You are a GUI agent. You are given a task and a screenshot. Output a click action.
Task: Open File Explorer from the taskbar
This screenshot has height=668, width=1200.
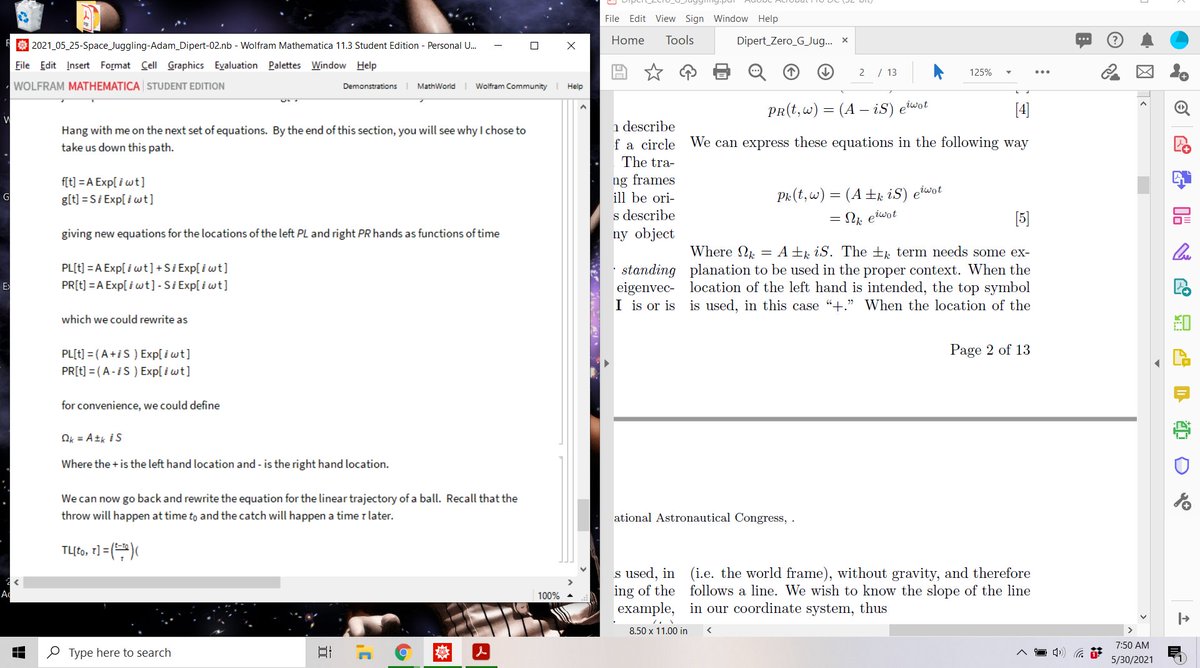363,652
